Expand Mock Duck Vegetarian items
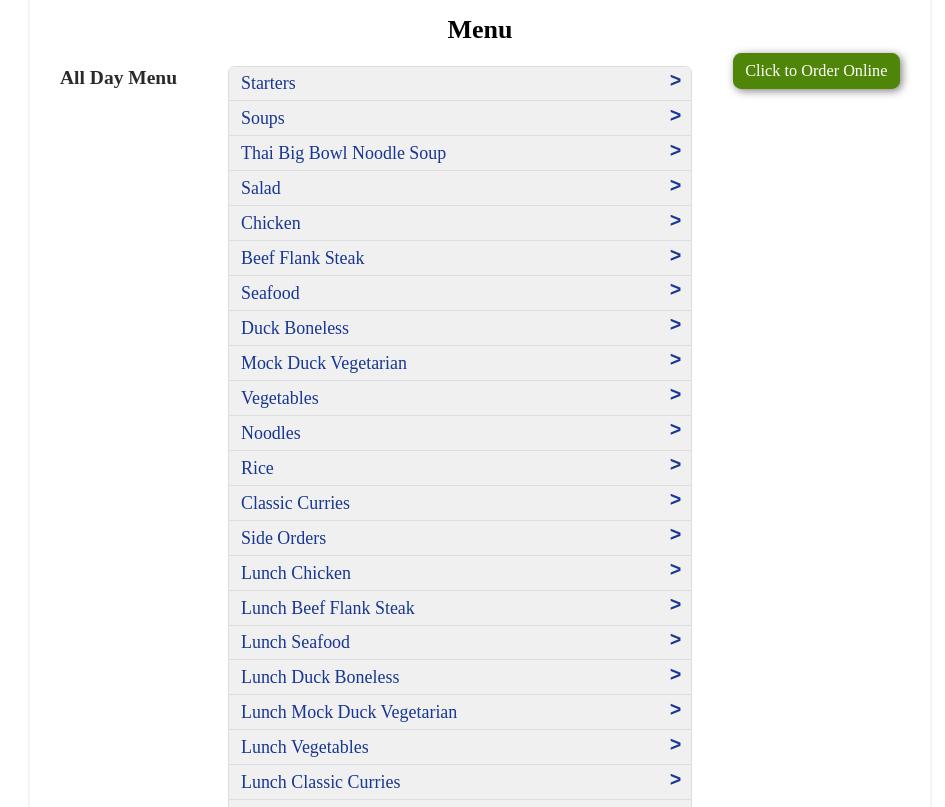Image resolution: width=945 pixels, height=807 pixels. (x=323, y=363)
